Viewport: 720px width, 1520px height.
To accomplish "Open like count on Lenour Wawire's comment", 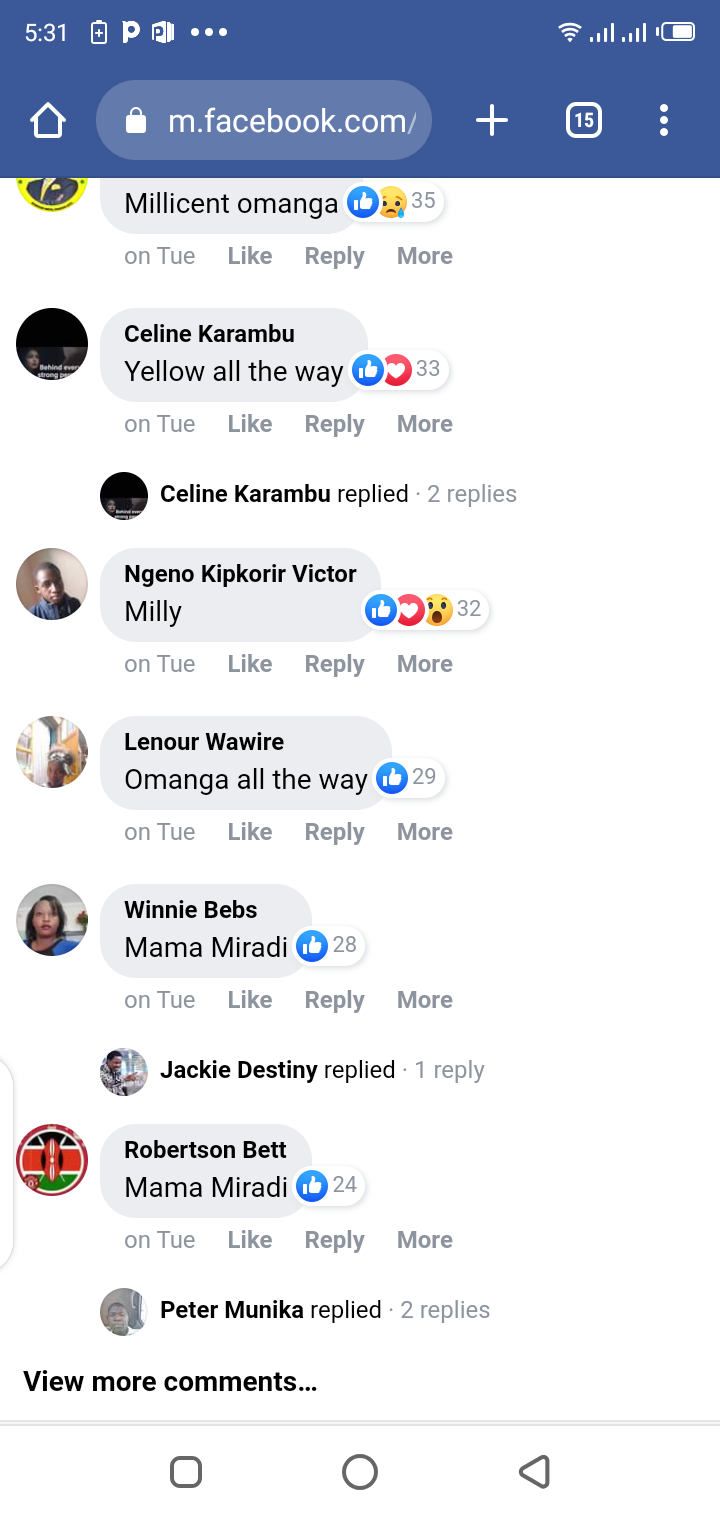I will 408,777.
